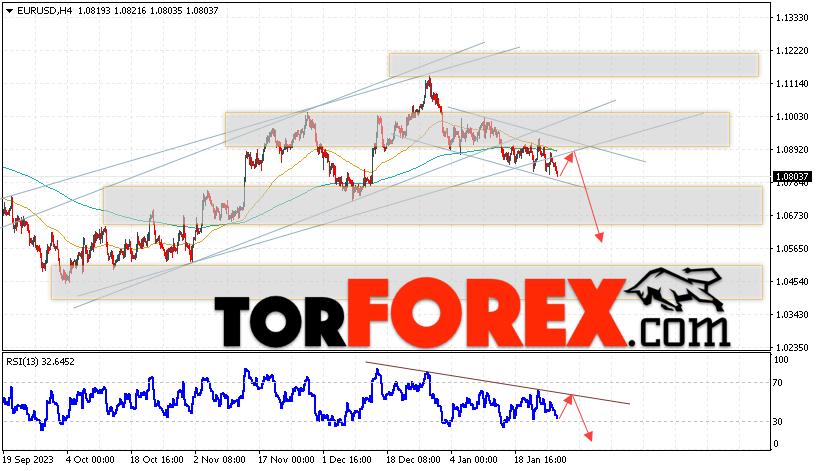Click the RSI 0 level label
This screenshot has height=471, width=816.
tap(776, 444)
